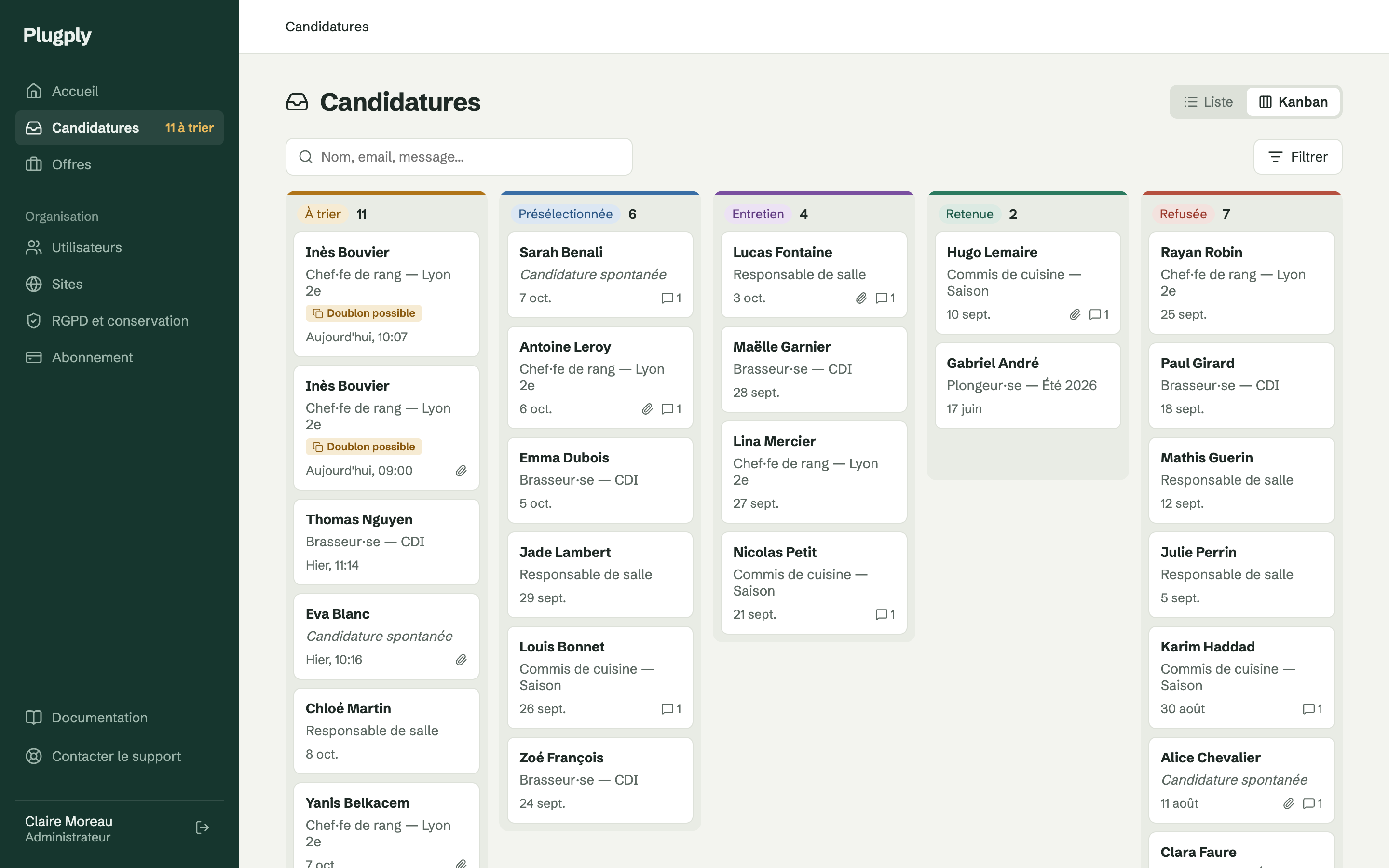1389x868 pixels.
Task: Click the logout icon beside Claire Moreau
Action: click(202, 827)
